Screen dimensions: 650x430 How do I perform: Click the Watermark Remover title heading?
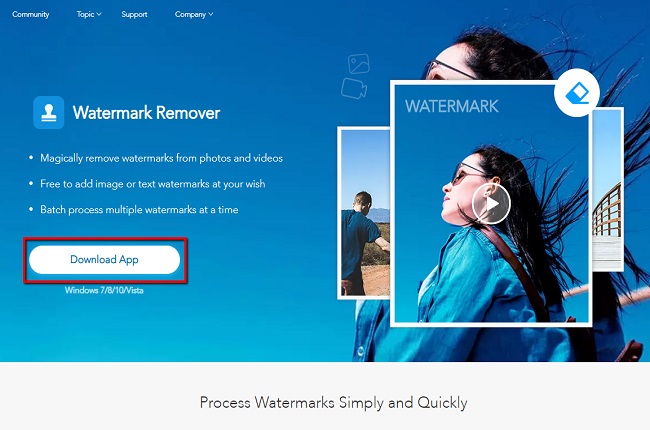pos(146,113)
